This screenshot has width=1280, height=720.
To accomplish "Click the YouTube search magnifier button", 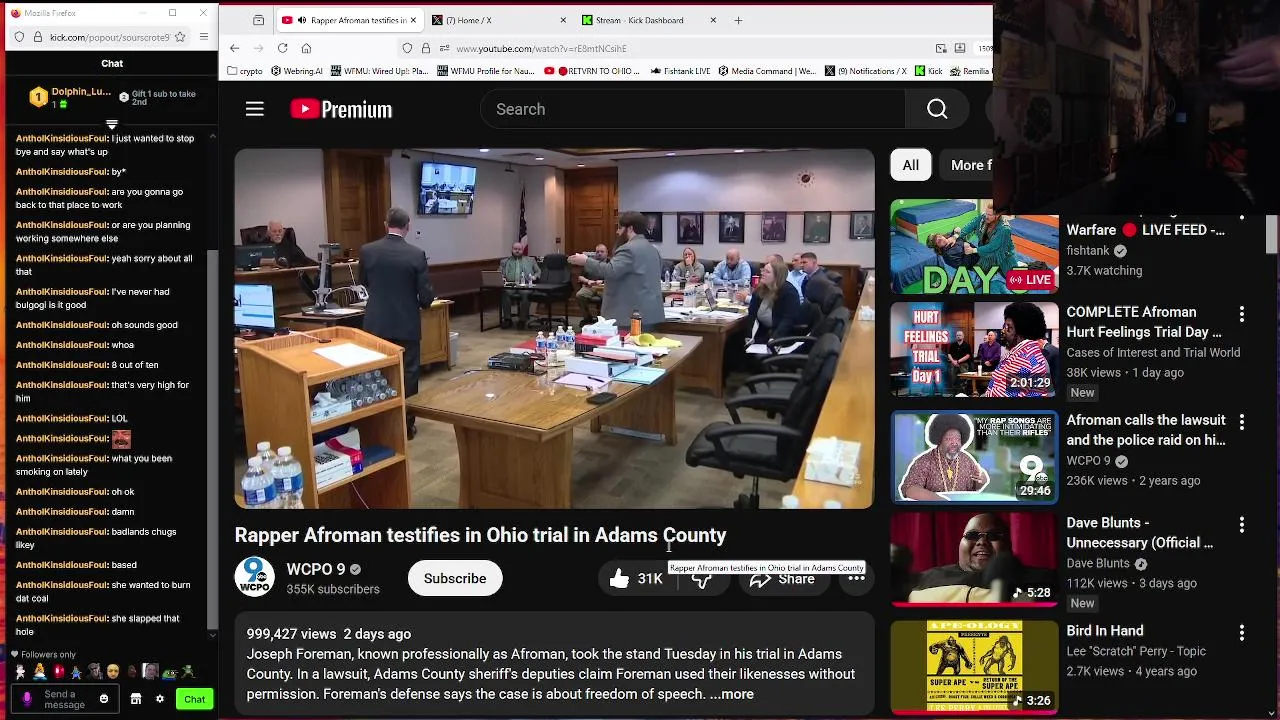I will point(937,109).
